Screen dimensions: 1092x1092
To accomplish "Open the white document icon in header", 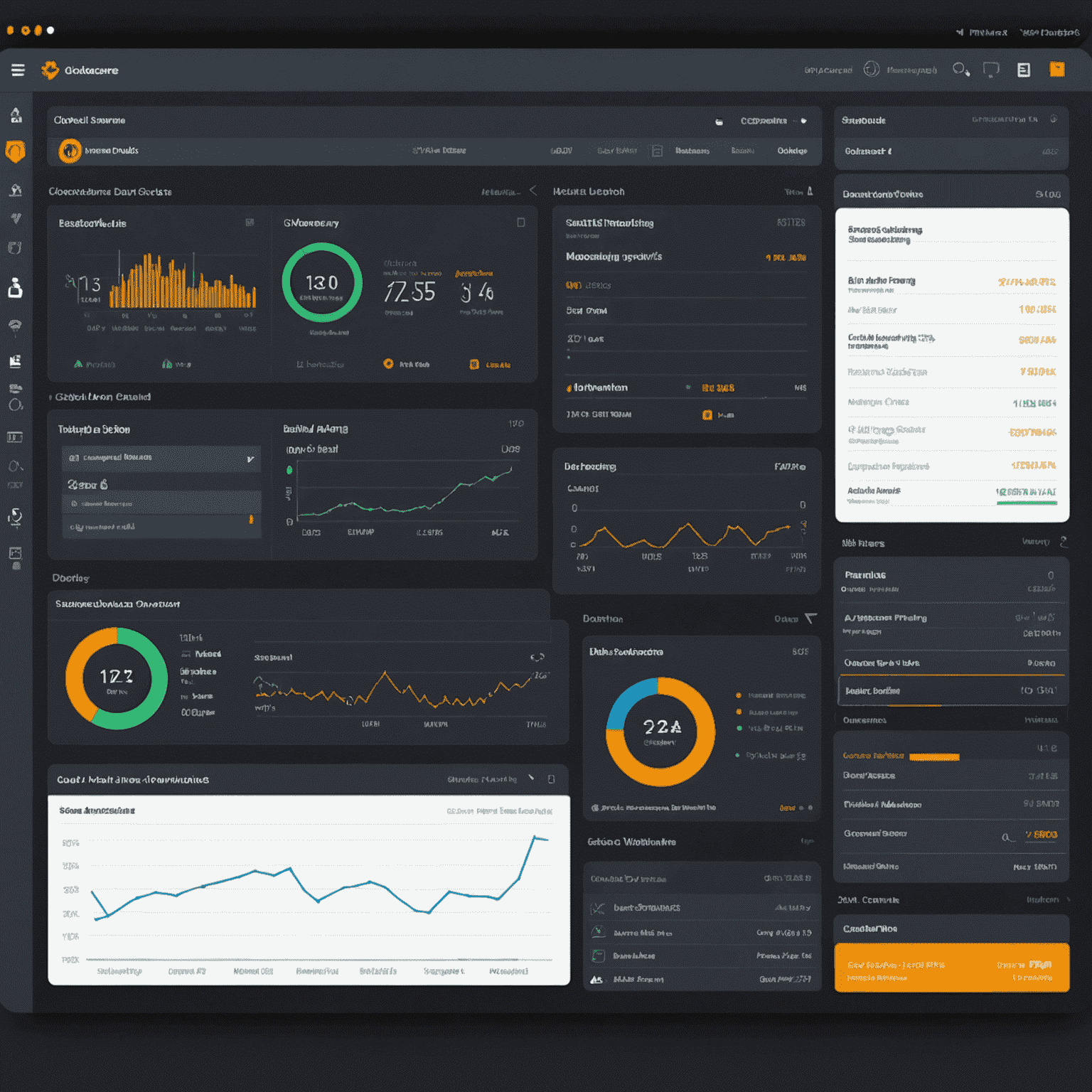I will 1024,70.
